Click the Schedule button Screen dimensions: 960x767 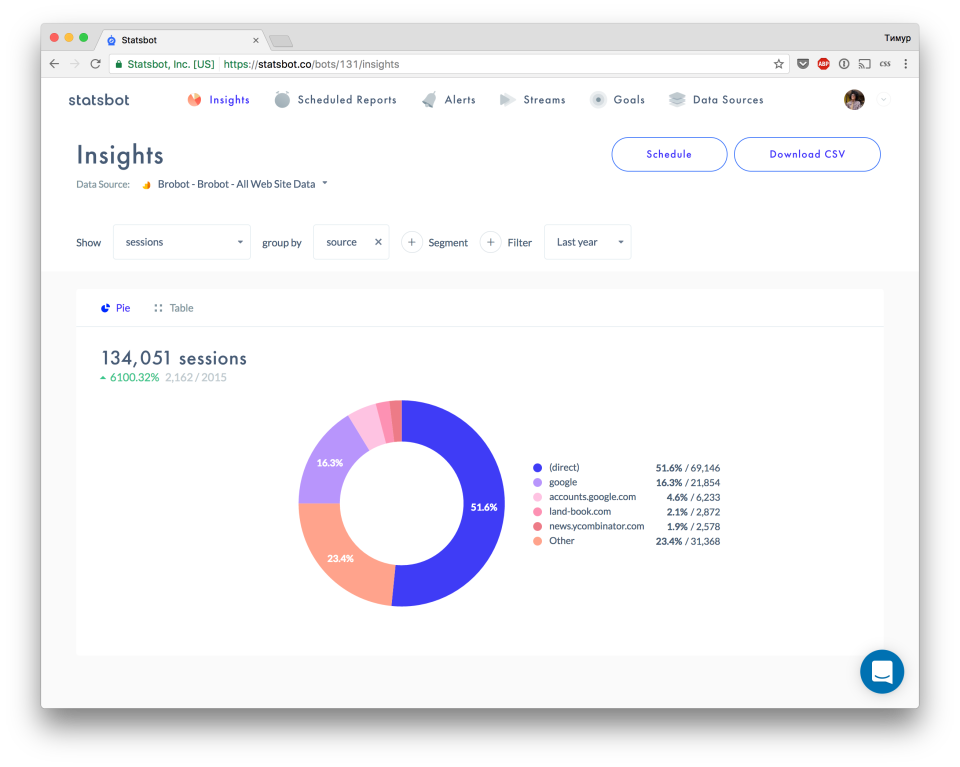point(668,154)
